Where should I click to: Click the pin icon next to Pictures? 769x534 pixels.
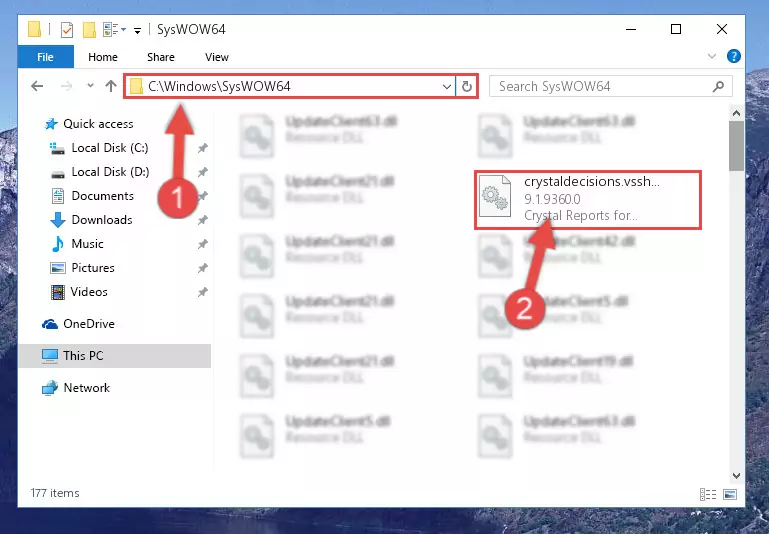pyautogui.click(x=202, y=268)
